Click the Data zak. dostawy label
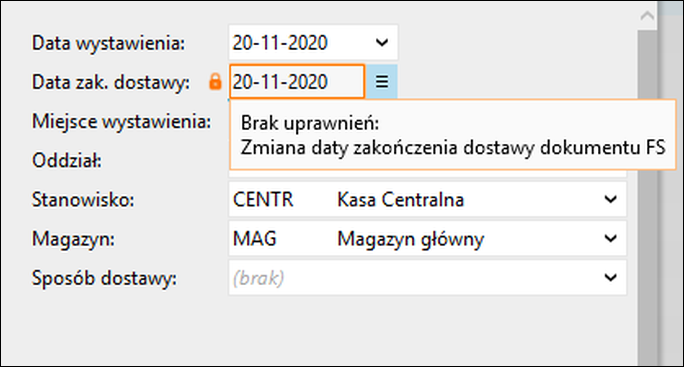The height and width of the screenshot is (367, 684). click(111, 82)
